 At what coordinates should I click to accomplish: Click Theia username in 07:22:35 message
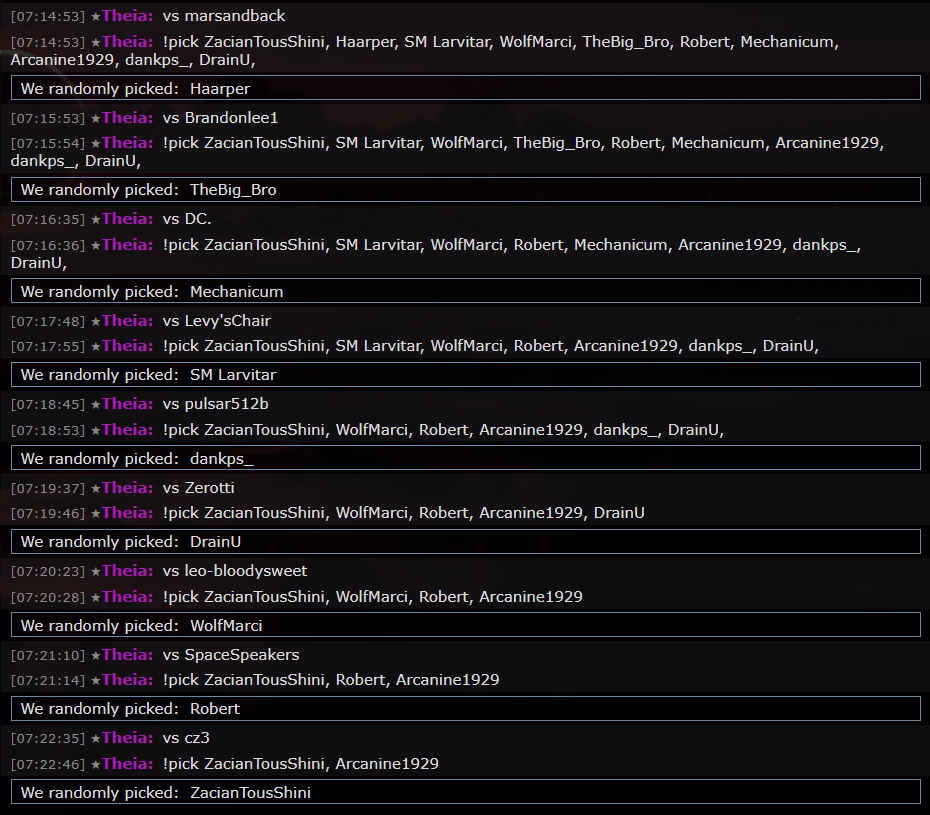pyautogui.click(x=128, y=738)
